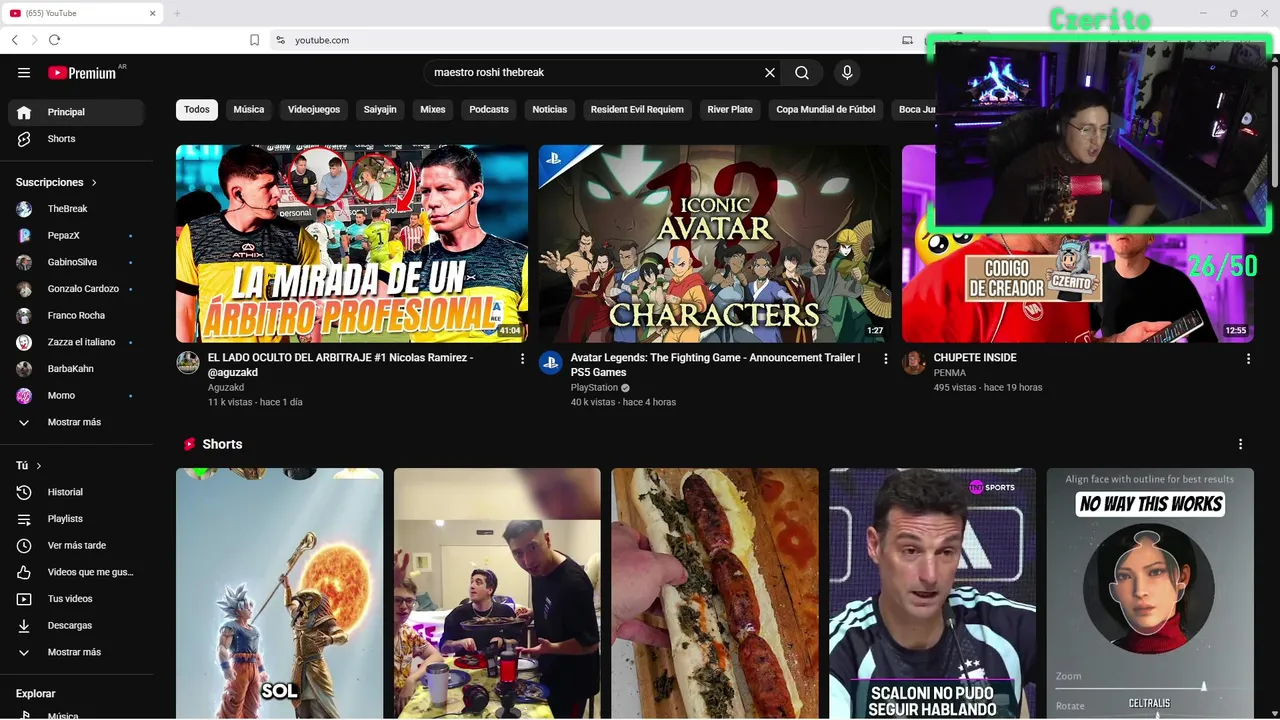Select the Mixes filter chip
The image size is (1280, 720).
click(433, 109)
